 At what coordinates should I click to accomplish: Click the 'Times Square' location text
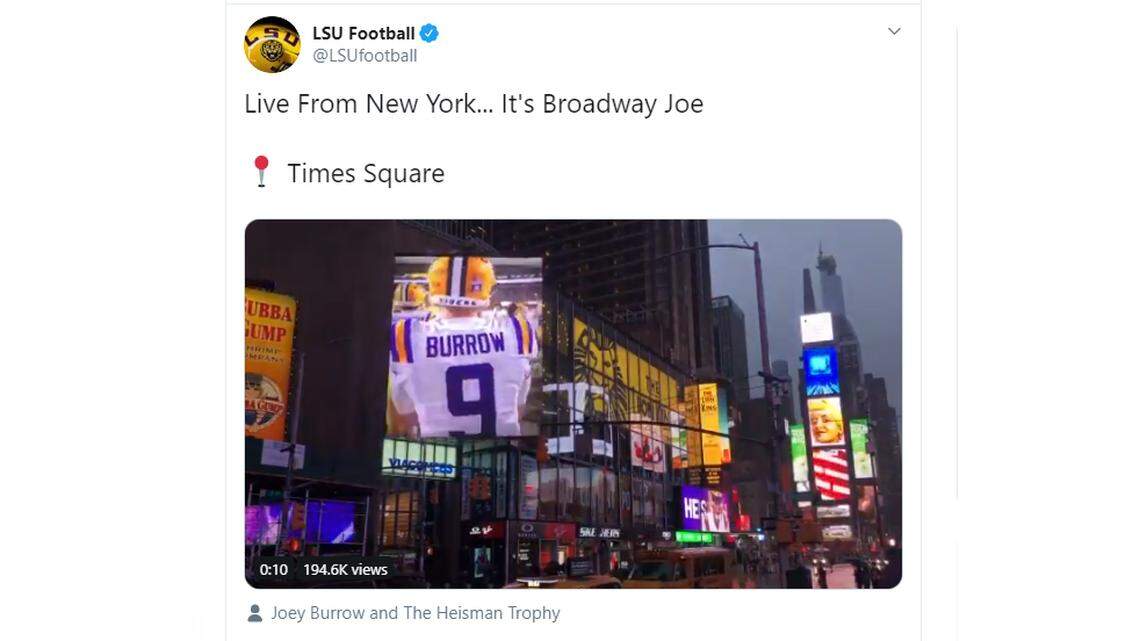366,171
